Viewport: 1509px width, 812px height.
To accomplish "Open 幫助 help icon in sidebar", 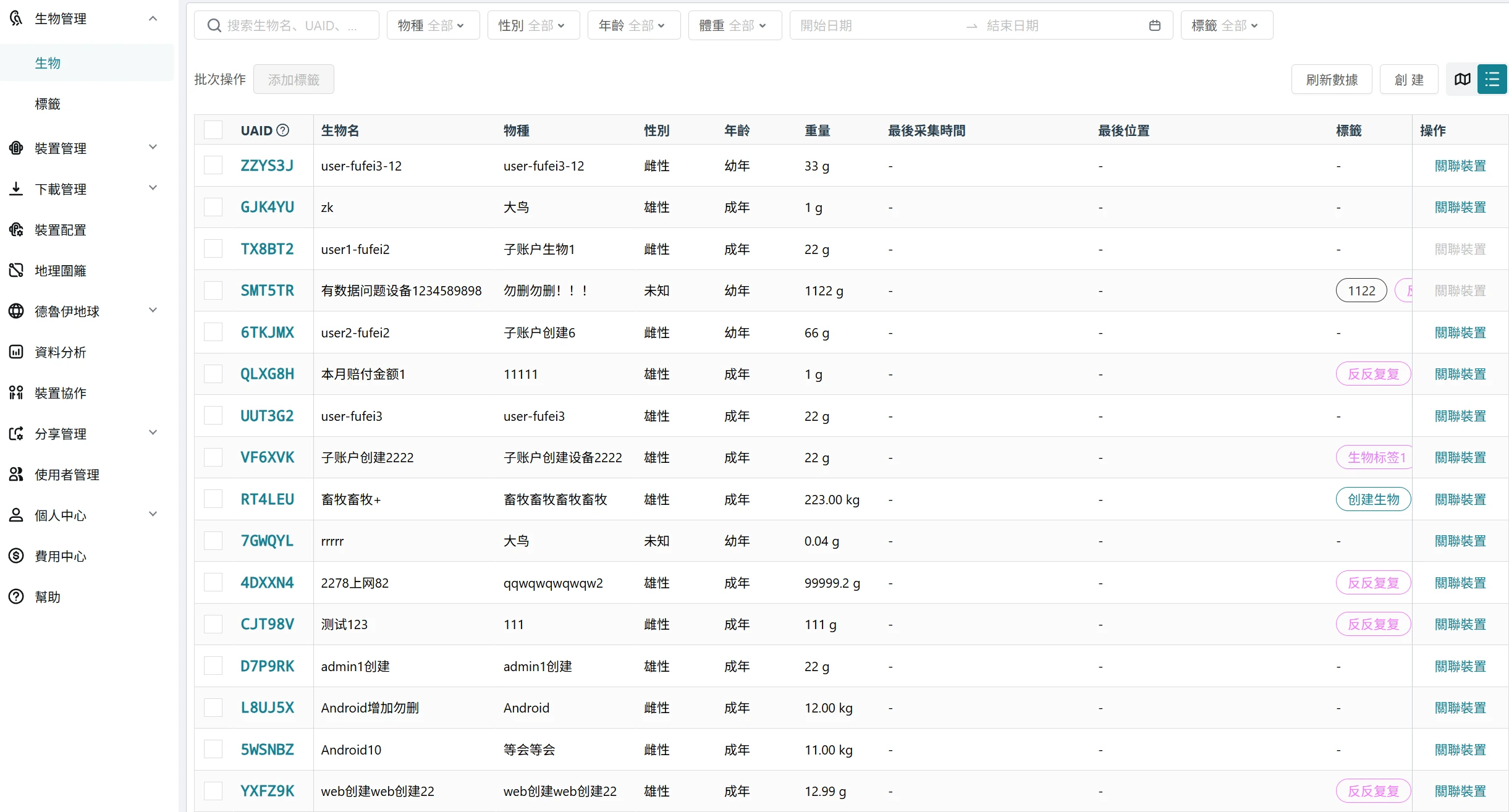I will pyautogui.click(x=17, y=597).
